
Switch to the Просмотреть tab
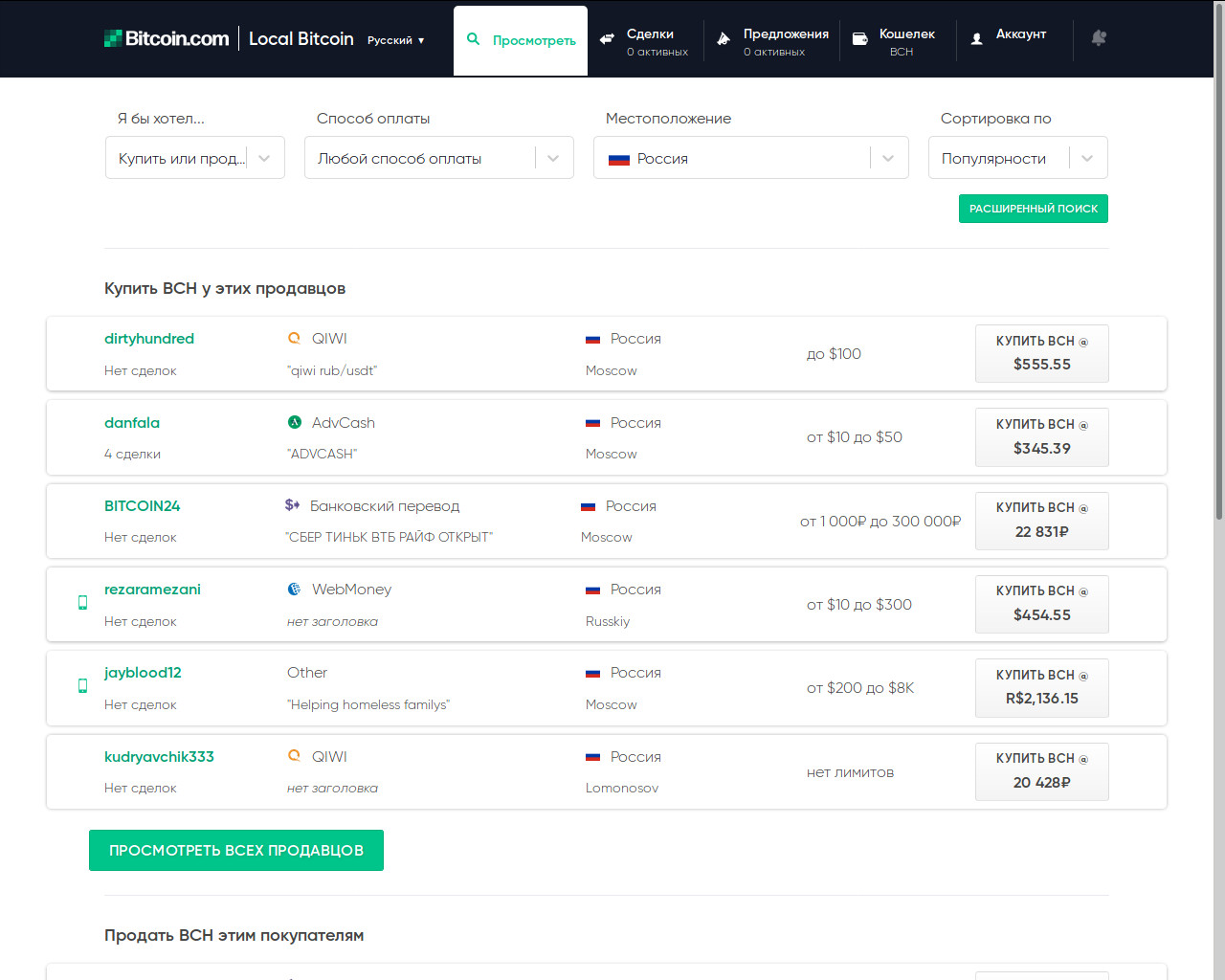pyautogui.click(x=521, y=40)
